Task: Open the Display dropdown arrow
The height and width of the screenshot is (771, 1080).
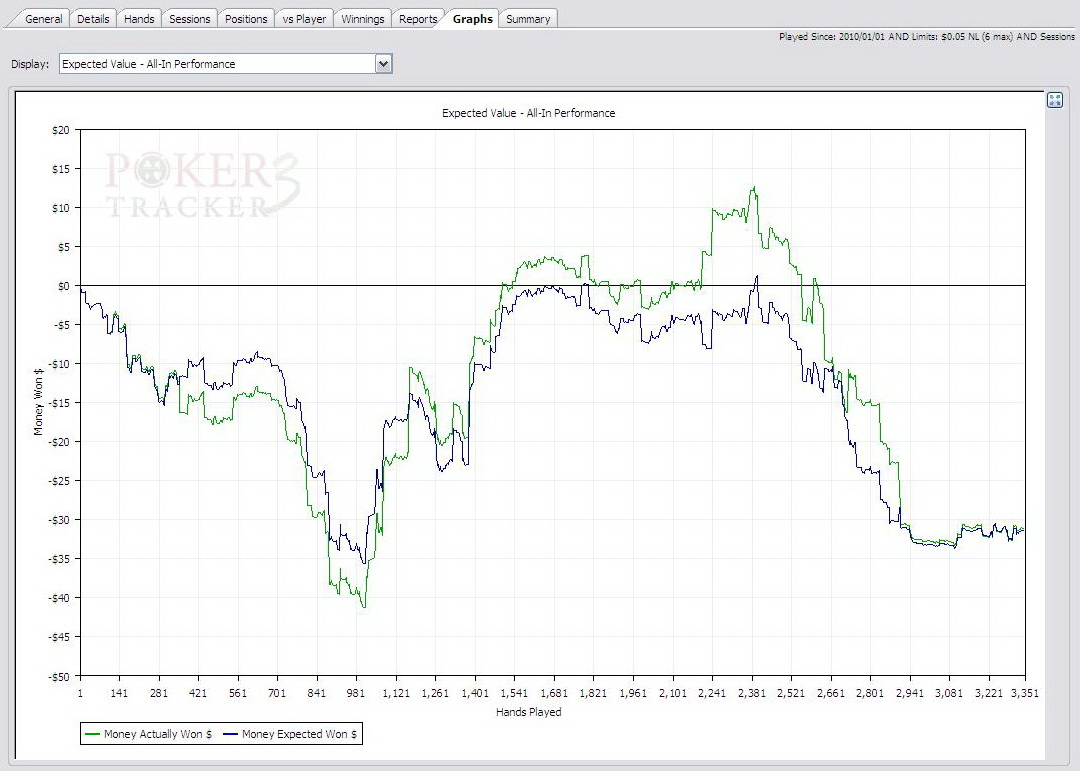Action: point(383,64)
